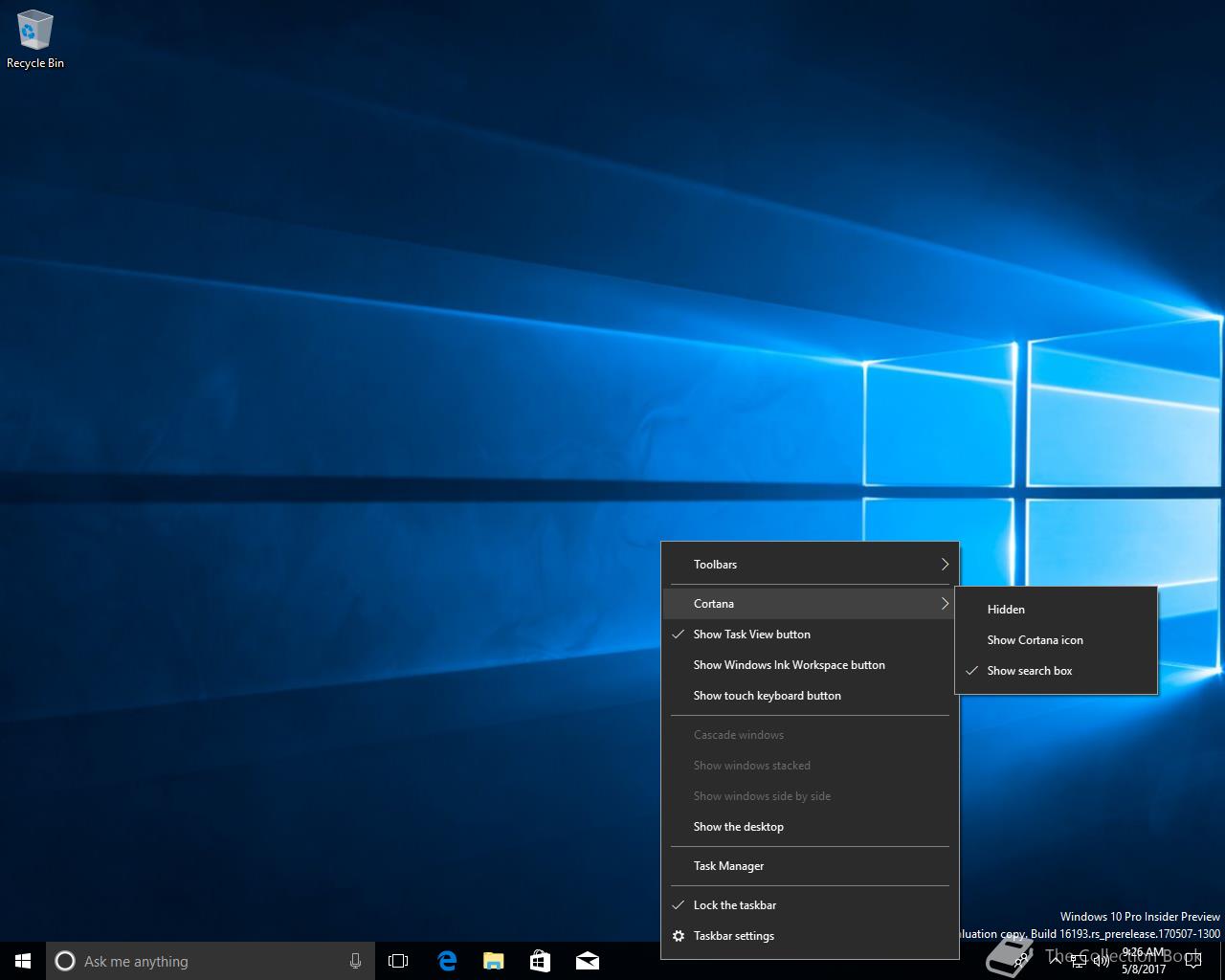The image size is (1225, 980).
Task: Open the Windows Store taskbar icon
Action: (x=540, y=961)
